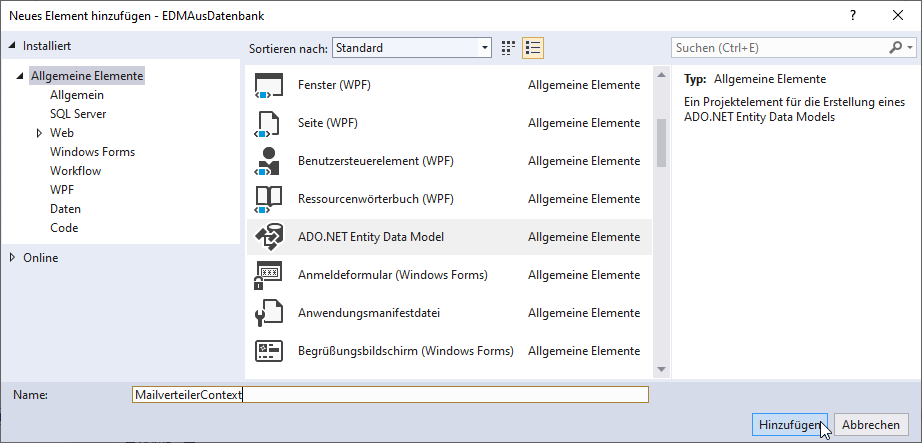Expand the Web tree node arrow
The image size is (922, 443).
40,133
